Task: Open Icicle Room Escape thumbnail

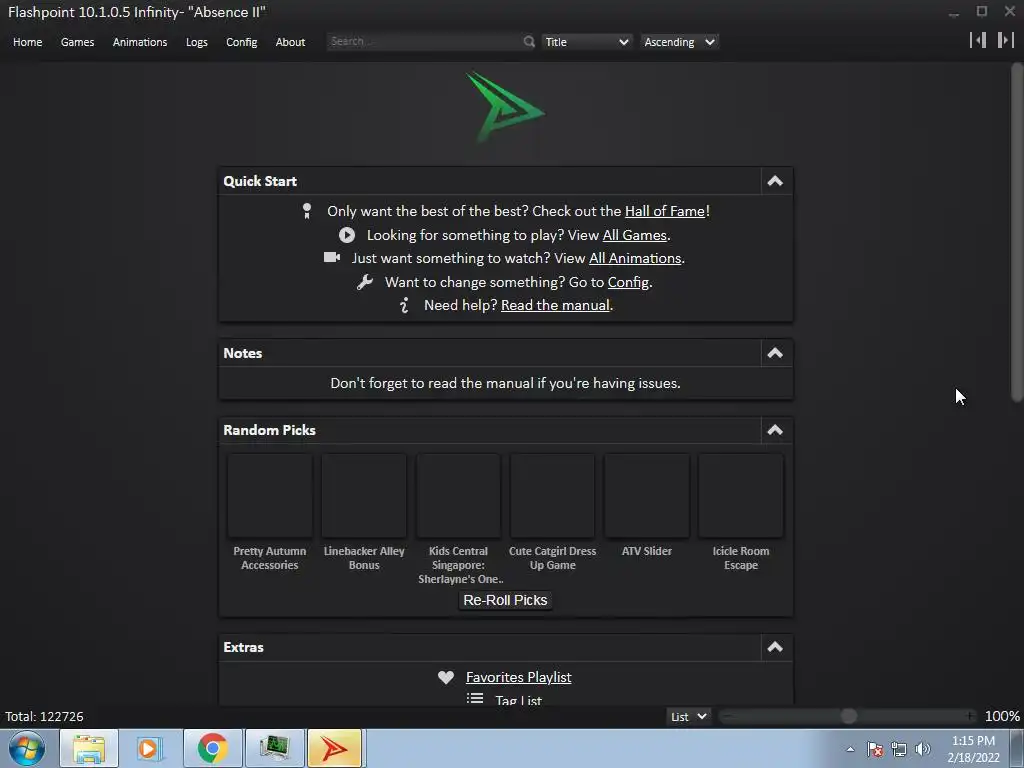Action: (x=741, y=495)
